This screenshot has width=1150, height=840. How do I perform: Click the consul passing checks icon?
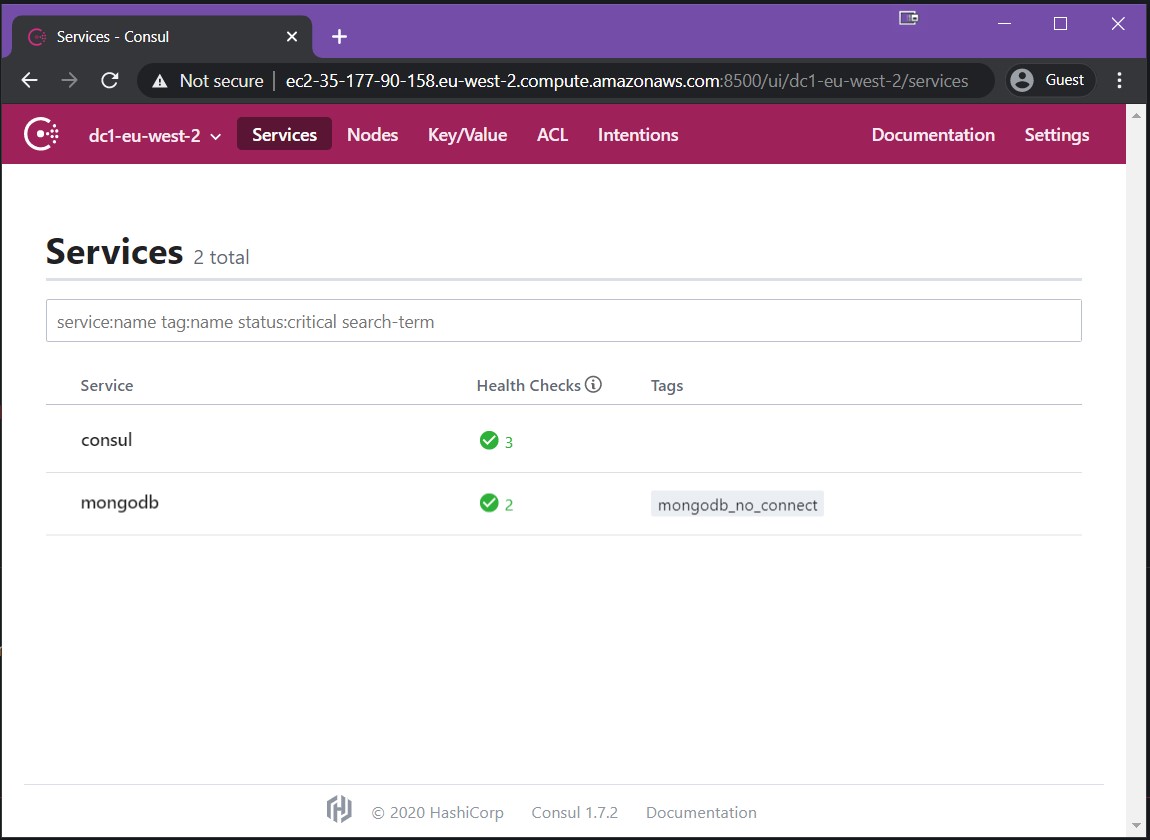pos(488,440)
